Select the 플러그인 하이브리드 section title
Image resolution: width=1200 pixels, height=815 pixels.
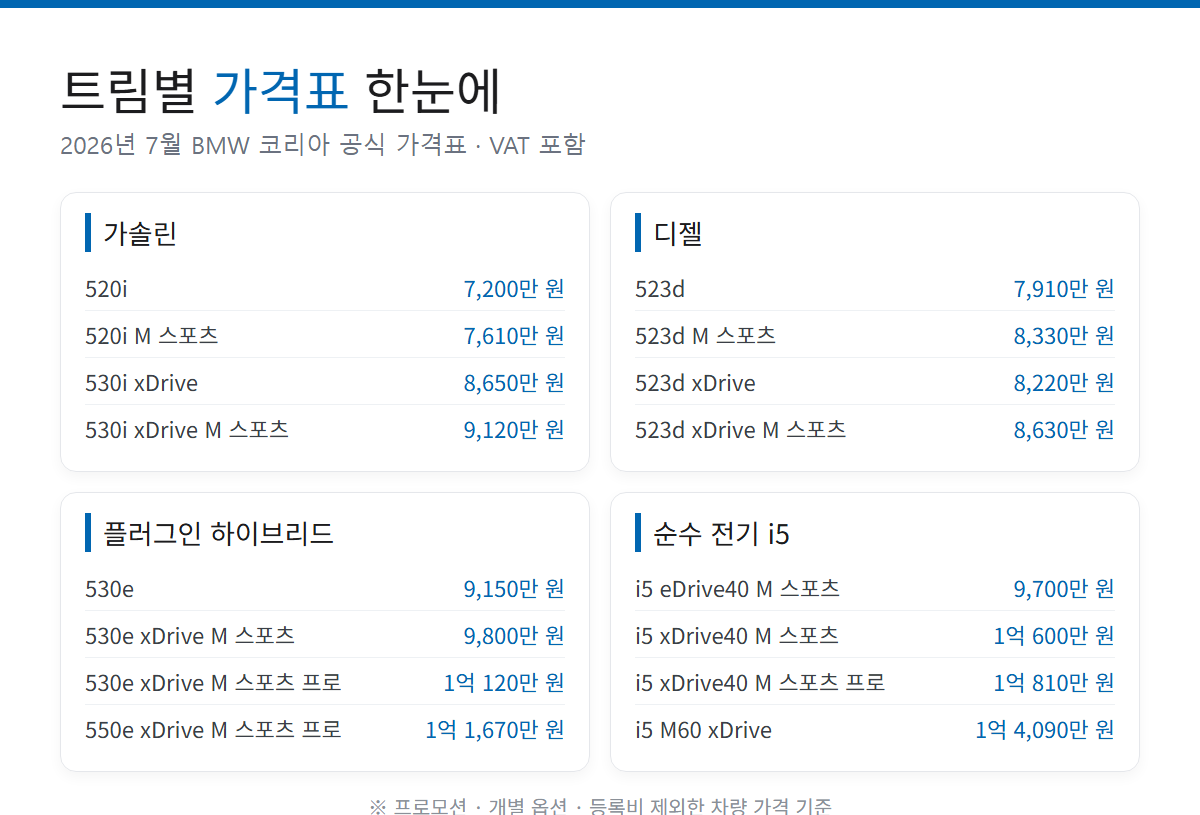[218, 533]
